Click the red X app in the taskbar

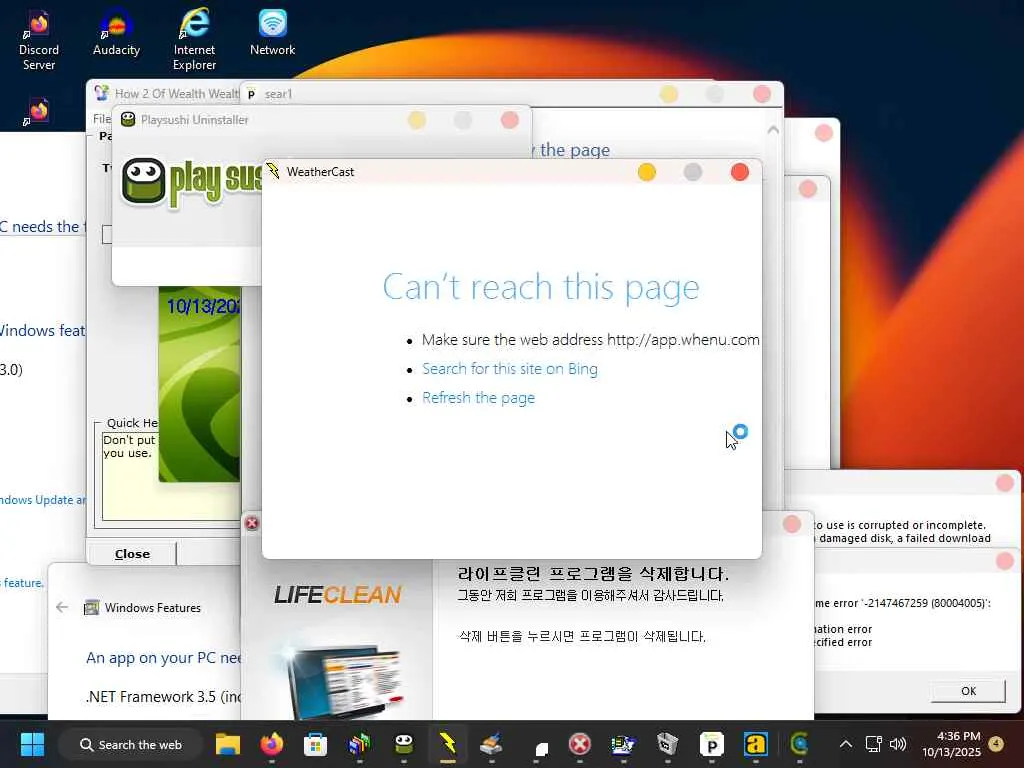coord(579,744)
